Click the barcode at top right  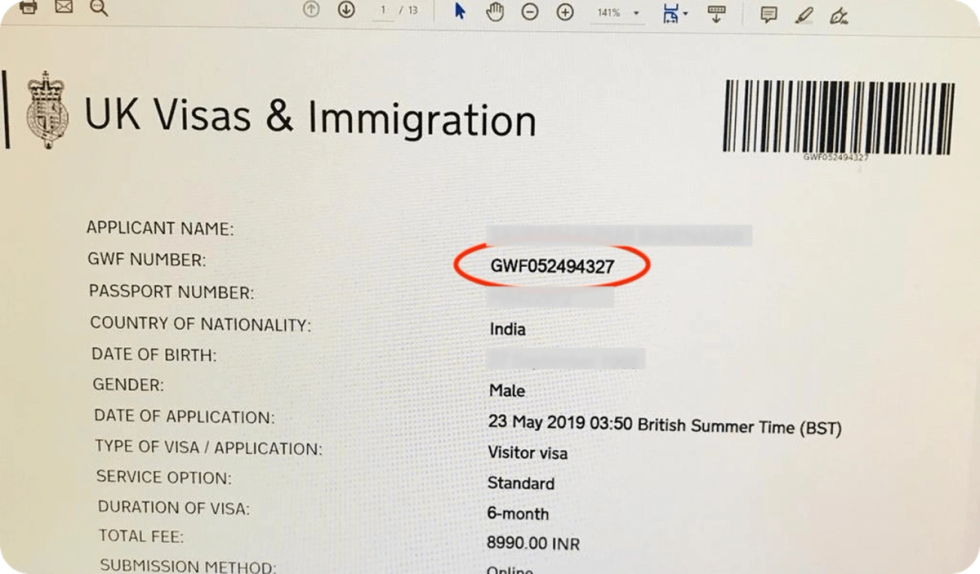tap(838, 118)
